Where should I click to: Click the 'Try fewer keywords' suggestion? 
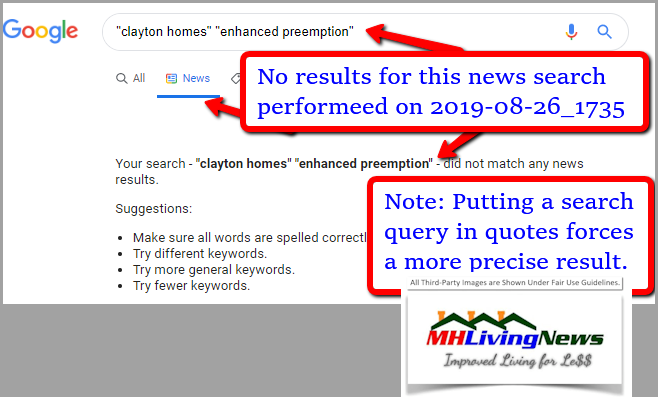[191, 285]
